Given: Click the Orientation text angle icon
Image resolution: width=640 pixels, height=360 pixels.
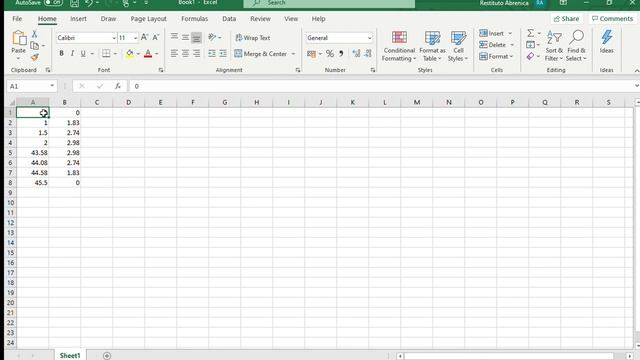Looking at the screenshot, I should pyautogui.click(x=212, y=37).
